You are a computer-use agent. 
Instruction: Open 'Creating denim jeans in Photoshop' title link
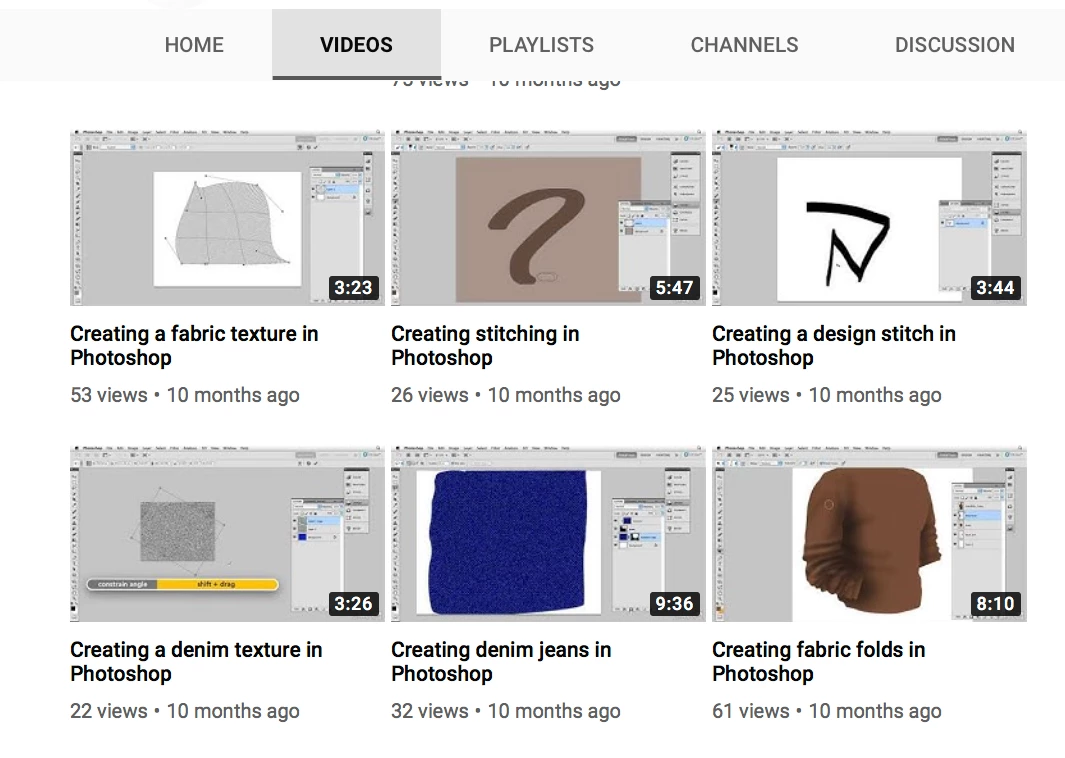pos(501,662)
